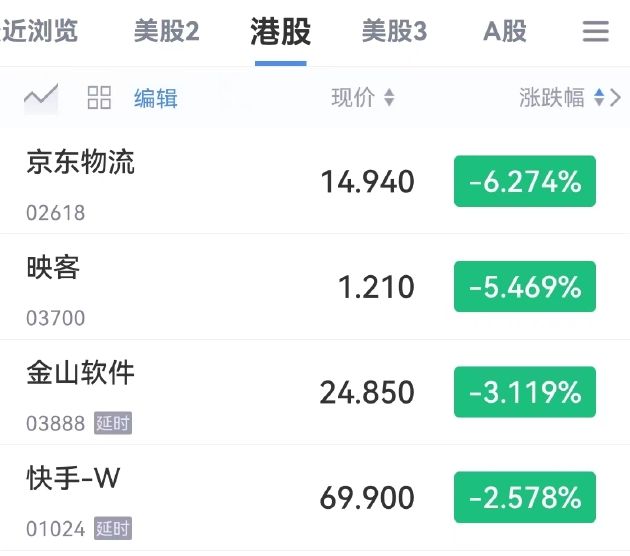Switch to line chart view icon
Screen dimensions: 630x556
(x=41, y=97)
